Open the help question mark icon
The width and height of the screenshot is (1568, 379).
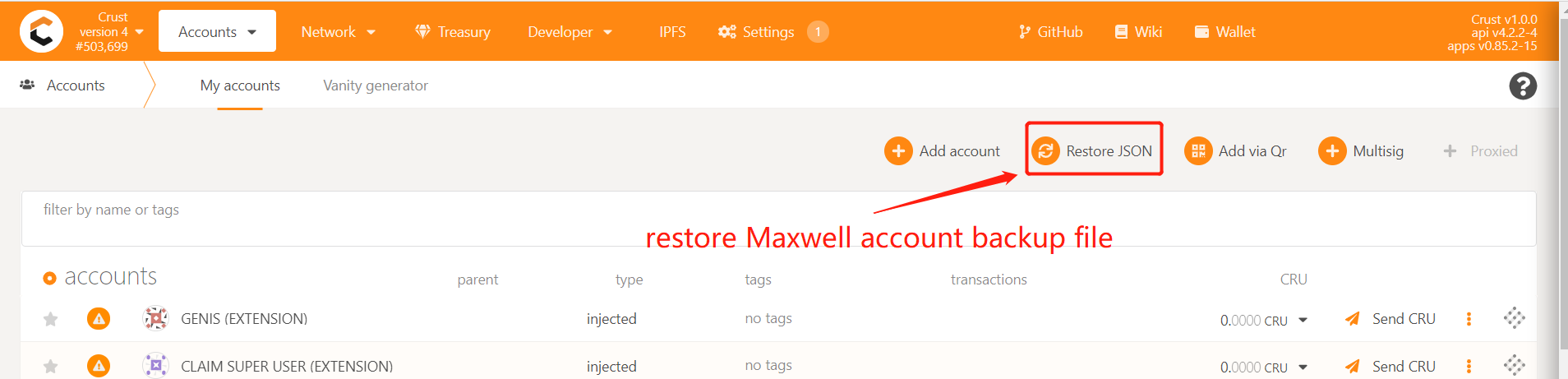point(1523,86)
